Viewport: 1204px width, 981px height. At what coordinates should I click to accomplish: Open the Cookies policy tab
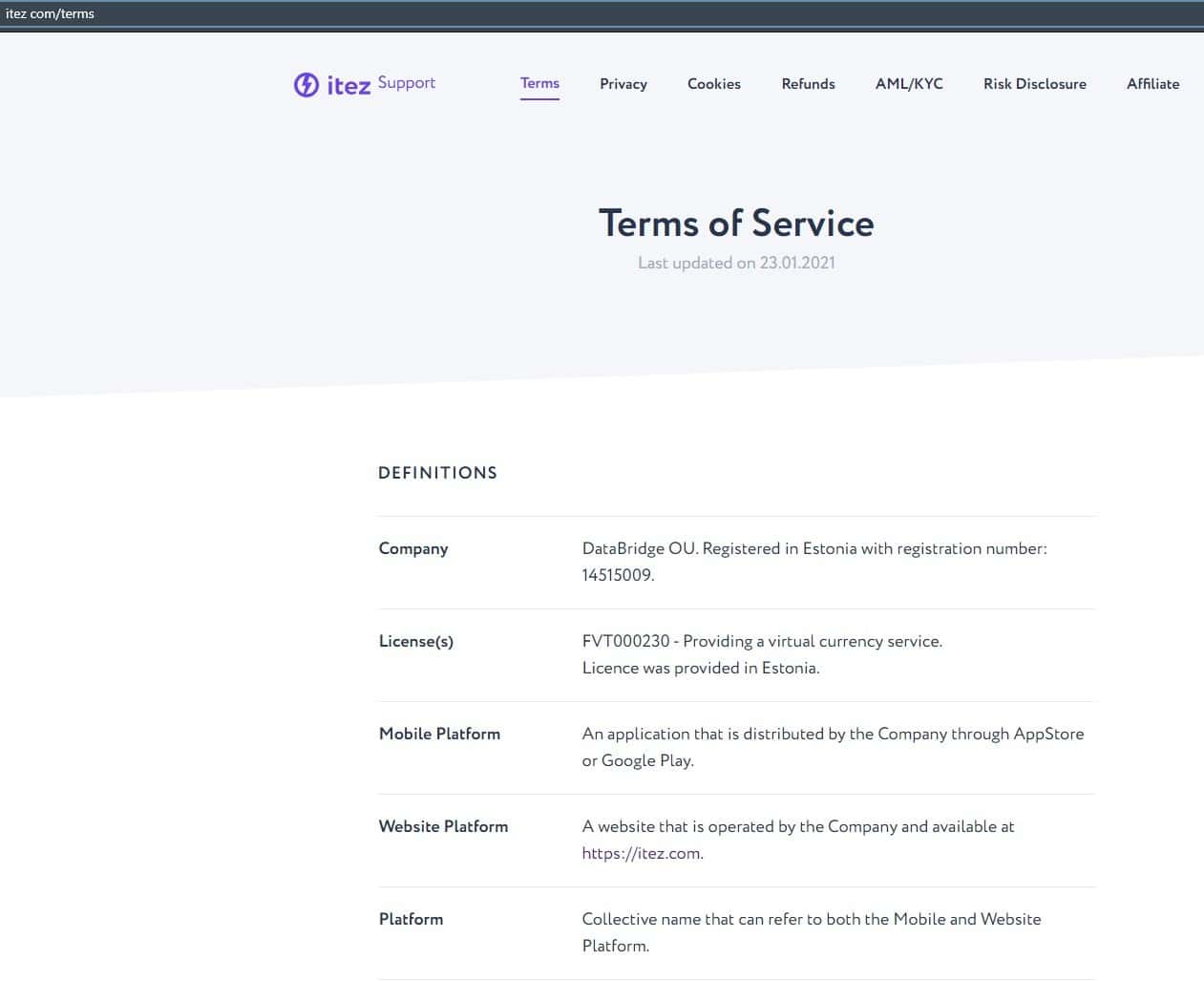[x=713, y=84]
